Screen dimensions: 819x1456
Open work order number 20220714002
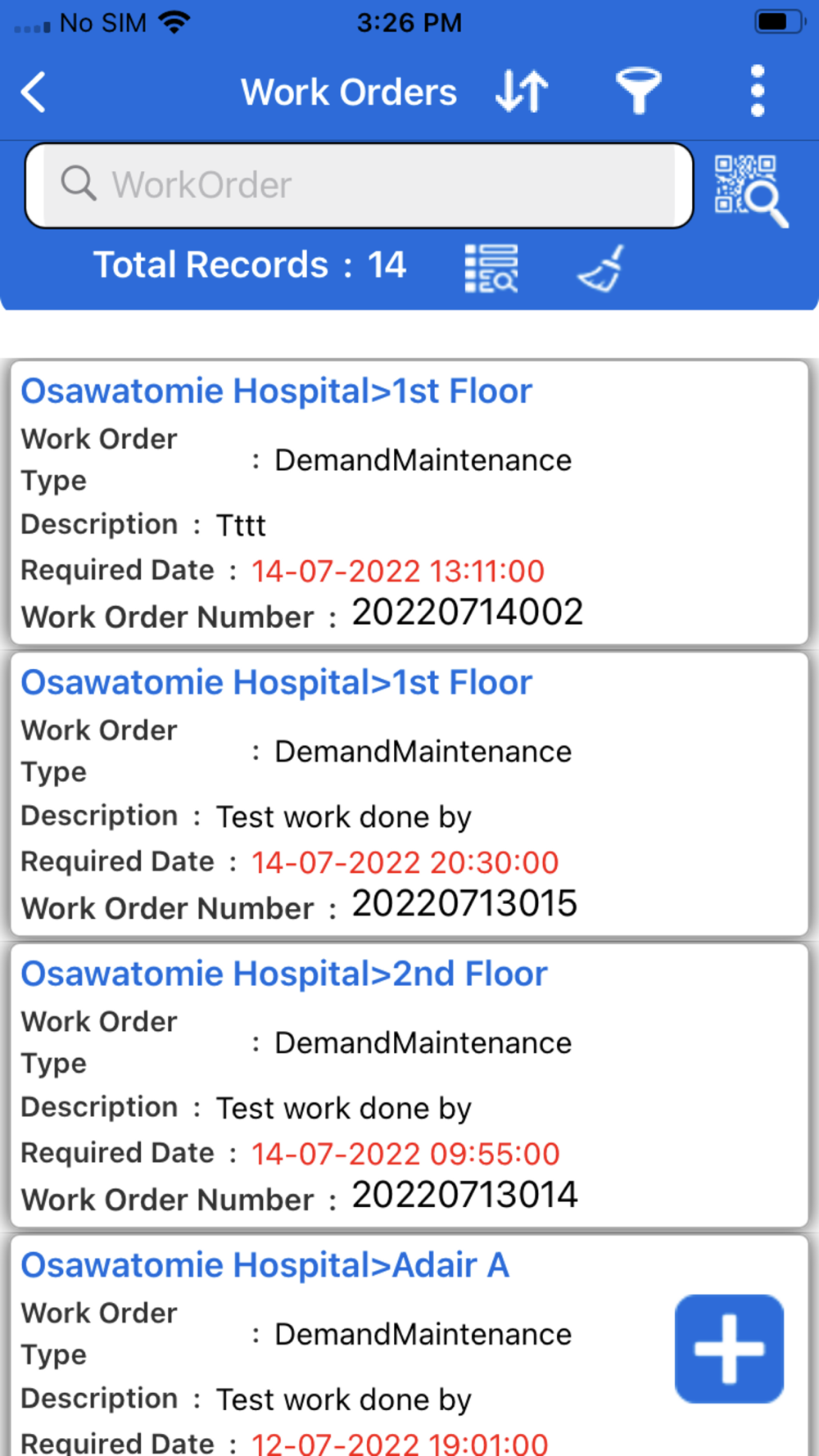click(409, 503)
